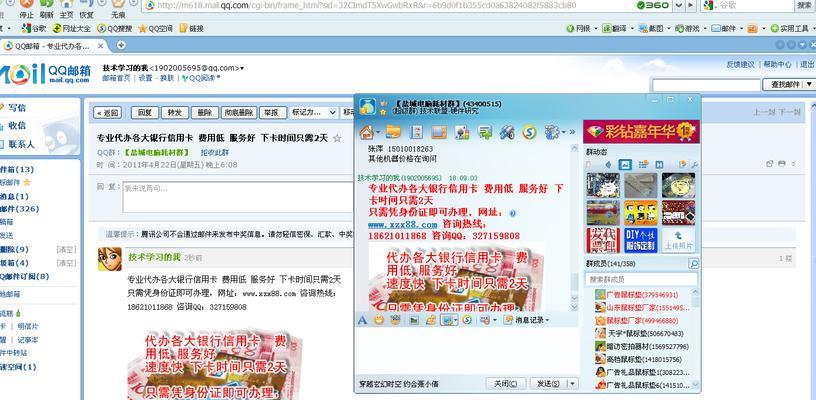Expand screen capture options arrow
The image size is (816, 400).
(456, 320)
